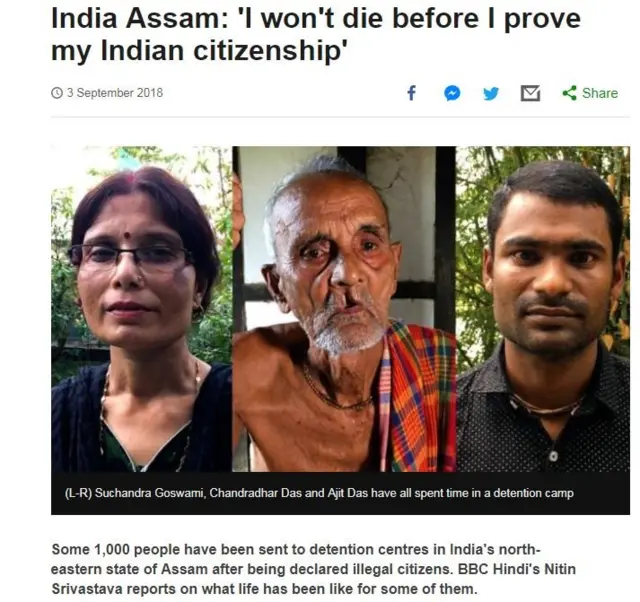The height and width of the screenshot is (602, 640).
Task: Open photo of elderly man with checked cloth
Action: [x=344, y=309]
